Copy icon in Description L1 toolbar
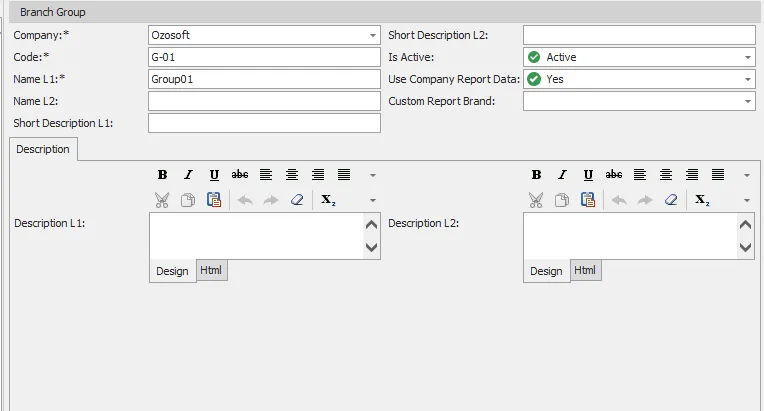The image size is (764, 411). tap(188, 200)
